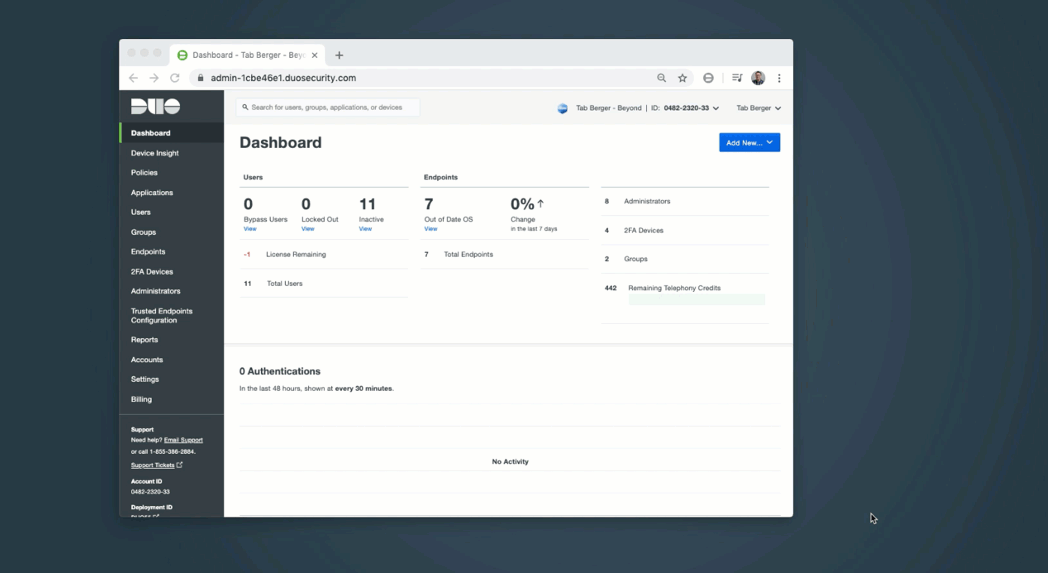
Task: Open the Tab Berger user menu
Action: (x=759, y=108)
